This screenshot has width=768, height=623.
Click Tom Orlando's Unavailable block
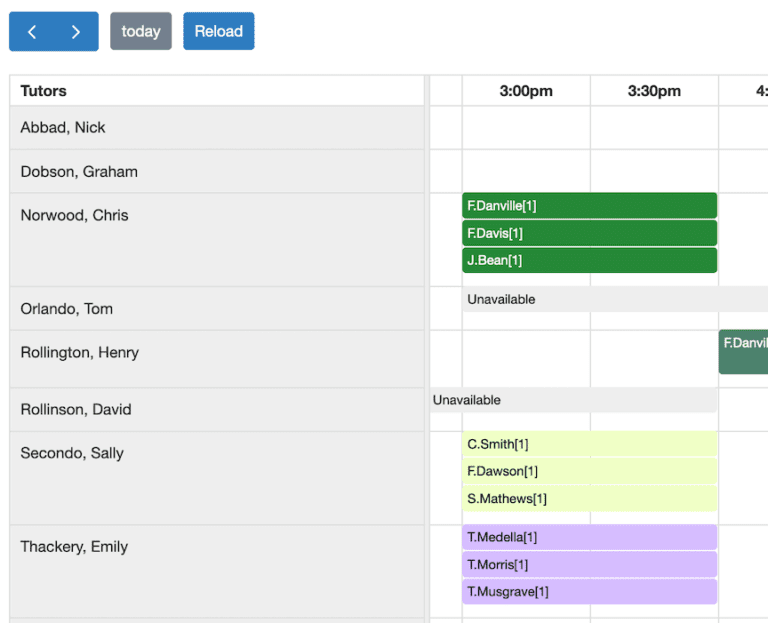pos(613,300)
